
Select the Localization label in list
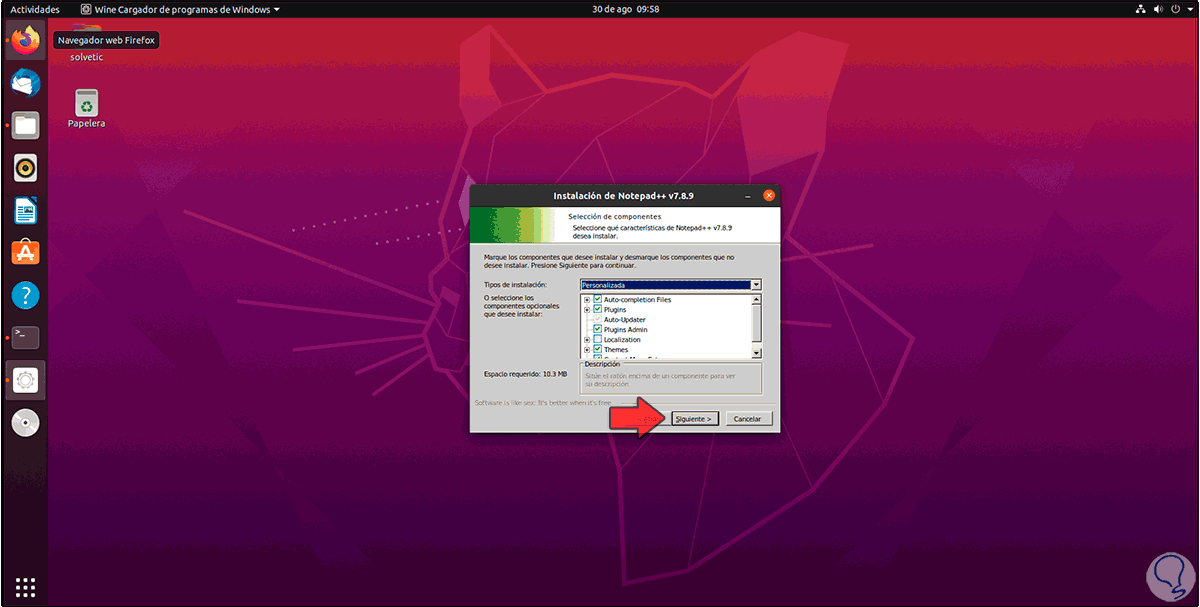pyautogui.click(x=622, y=339)
